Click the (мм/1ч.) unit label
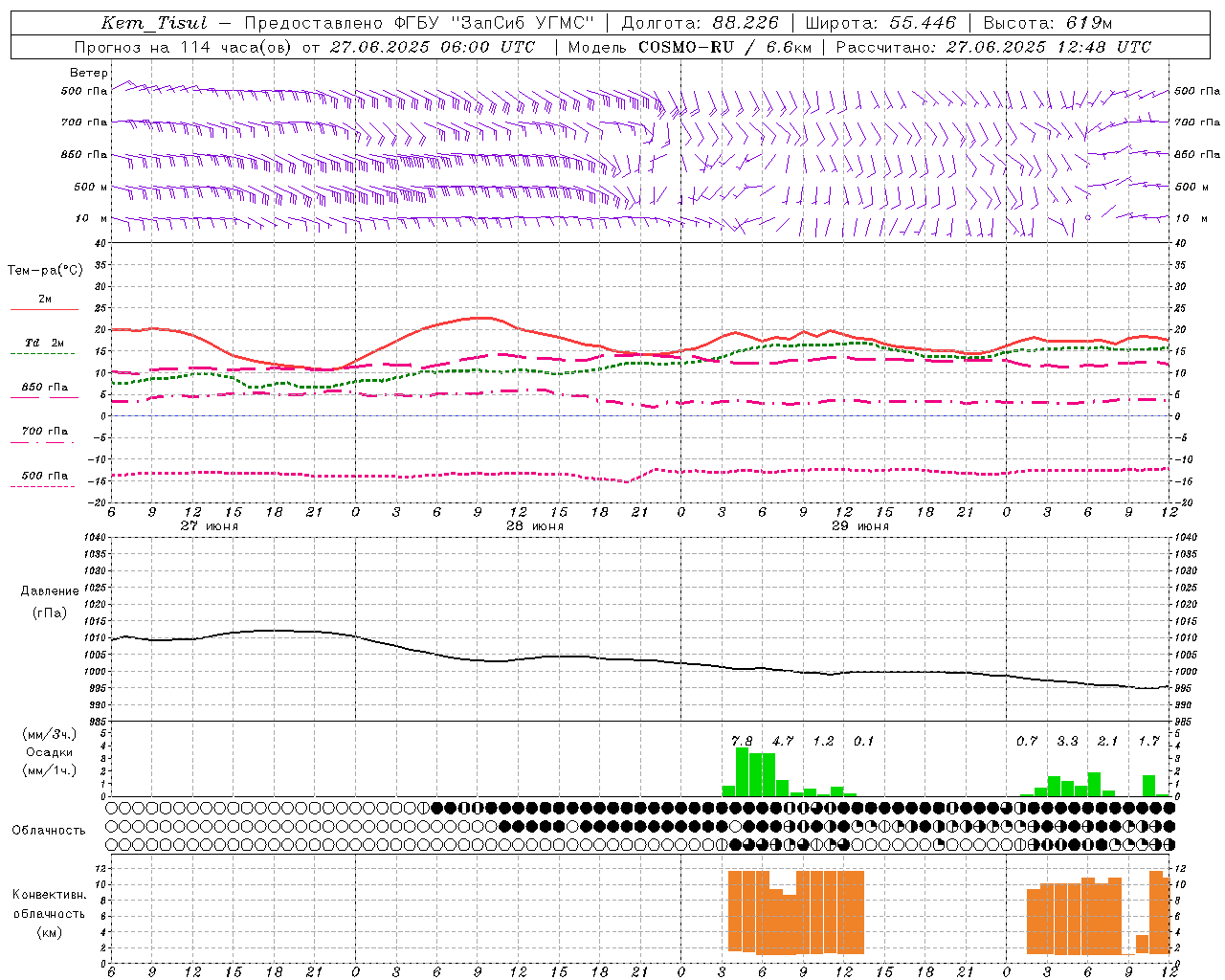1225x980 pixels. [50, 770]
